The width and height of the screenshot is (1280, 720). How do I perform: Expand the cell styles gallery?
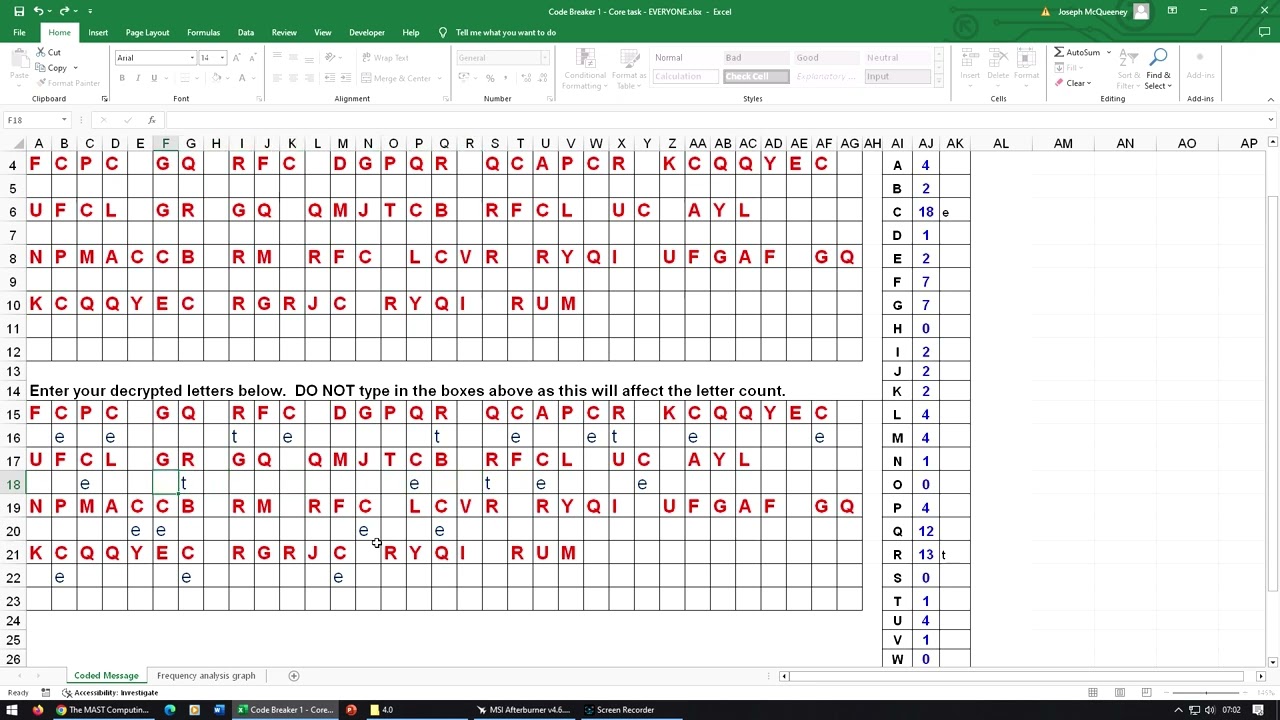[x=940, y=81]
